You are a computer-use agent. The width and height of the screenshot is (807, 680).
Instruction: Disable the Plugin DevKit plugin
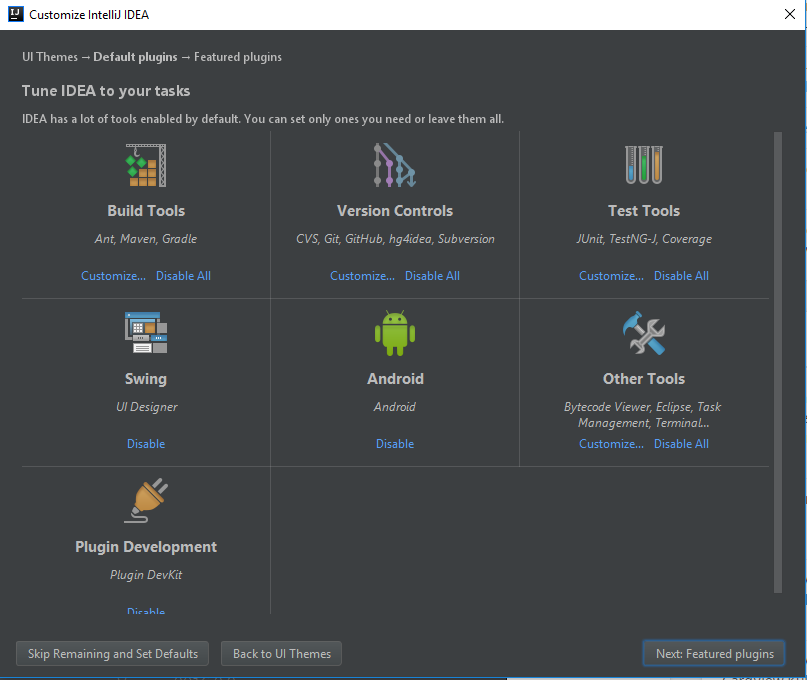146,611
